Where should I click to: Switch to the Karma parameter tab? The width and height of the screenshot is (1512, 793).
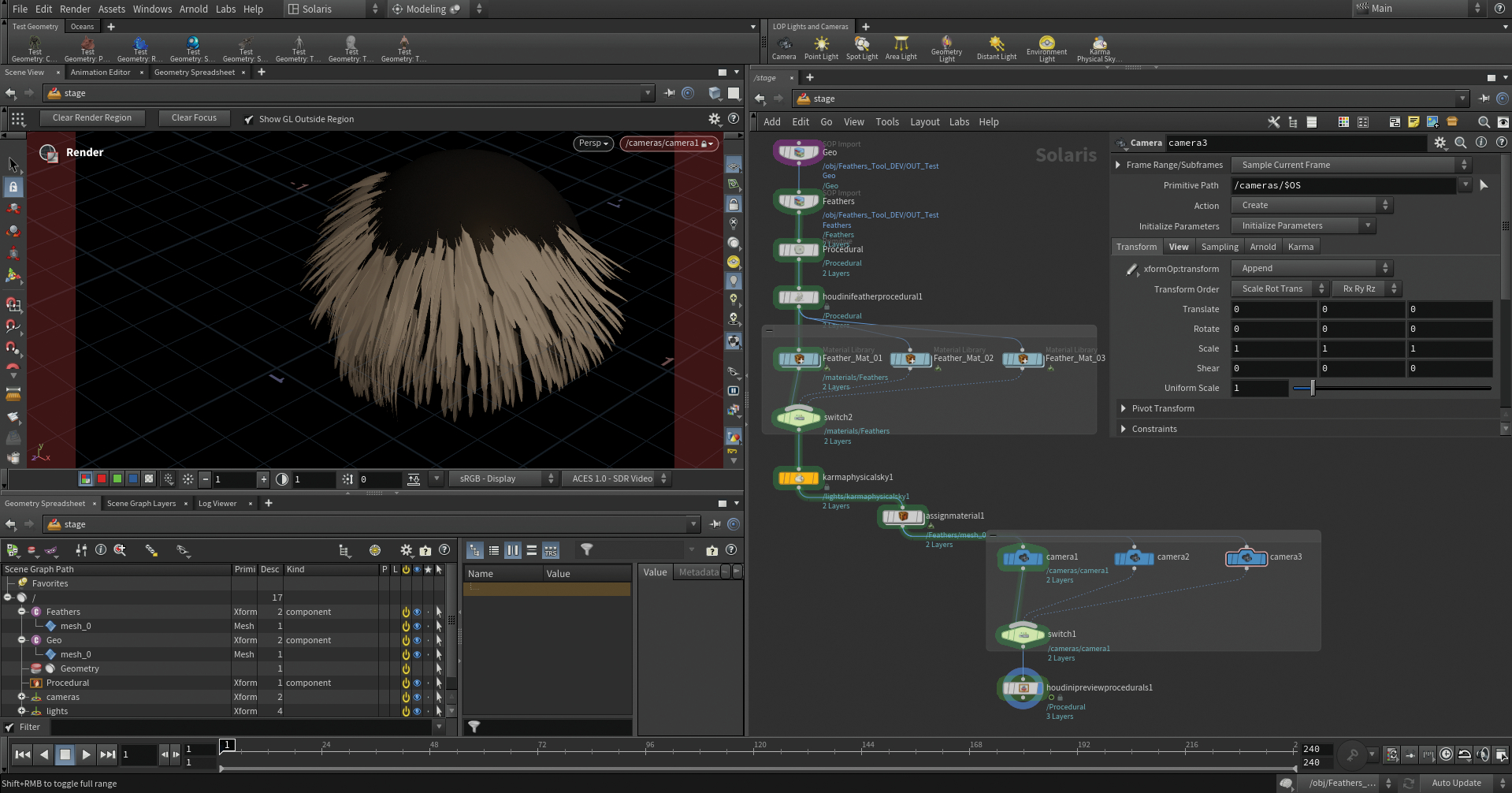click(1300, 247)
